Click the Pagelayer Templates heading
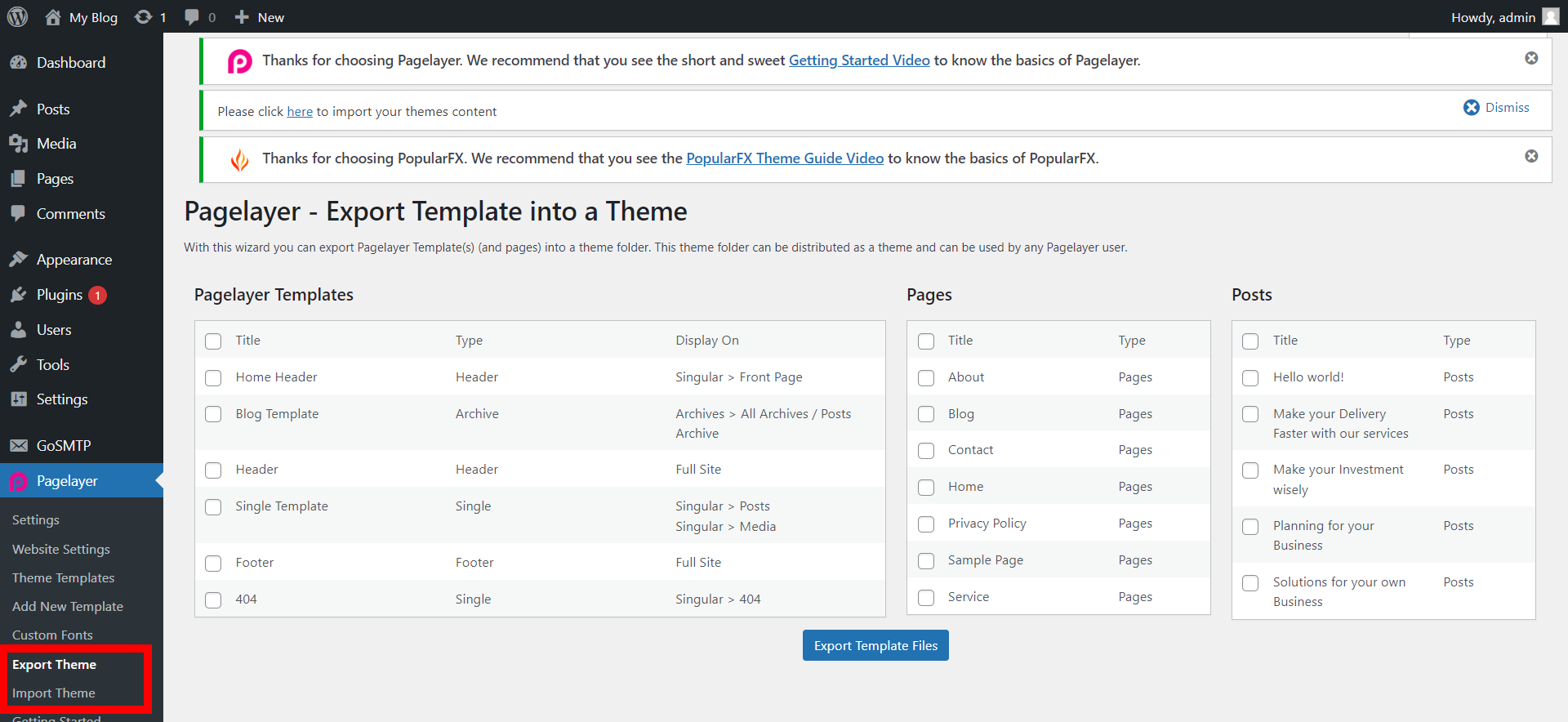 point(274,295)
